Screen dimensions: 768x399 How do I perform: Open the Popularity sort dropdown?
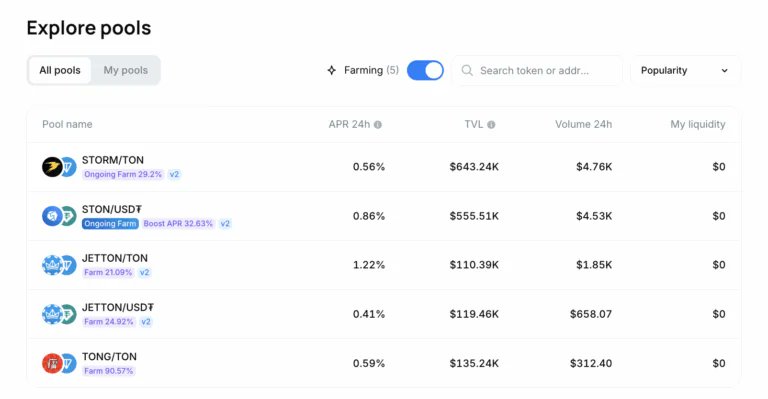click(685, 70)
